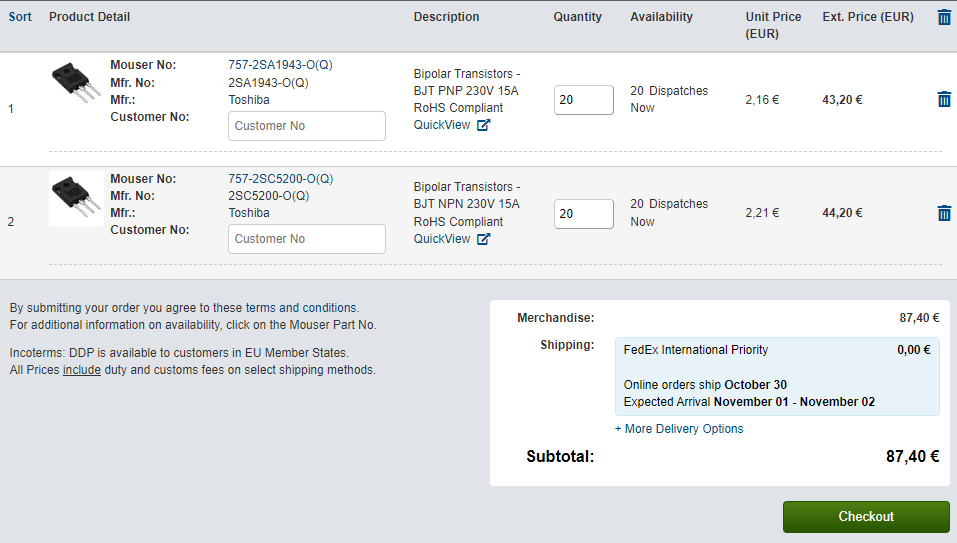Viewport: 957px width, 543px height.
Task: Sort cart items via Sort header
Action: [20, 17]
